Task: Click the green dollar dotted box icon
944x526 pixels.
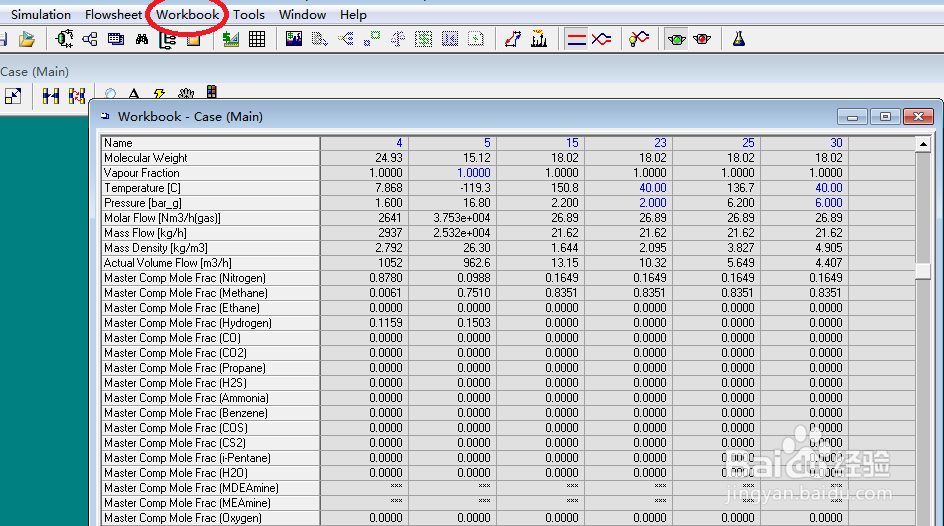Action: 424,40
